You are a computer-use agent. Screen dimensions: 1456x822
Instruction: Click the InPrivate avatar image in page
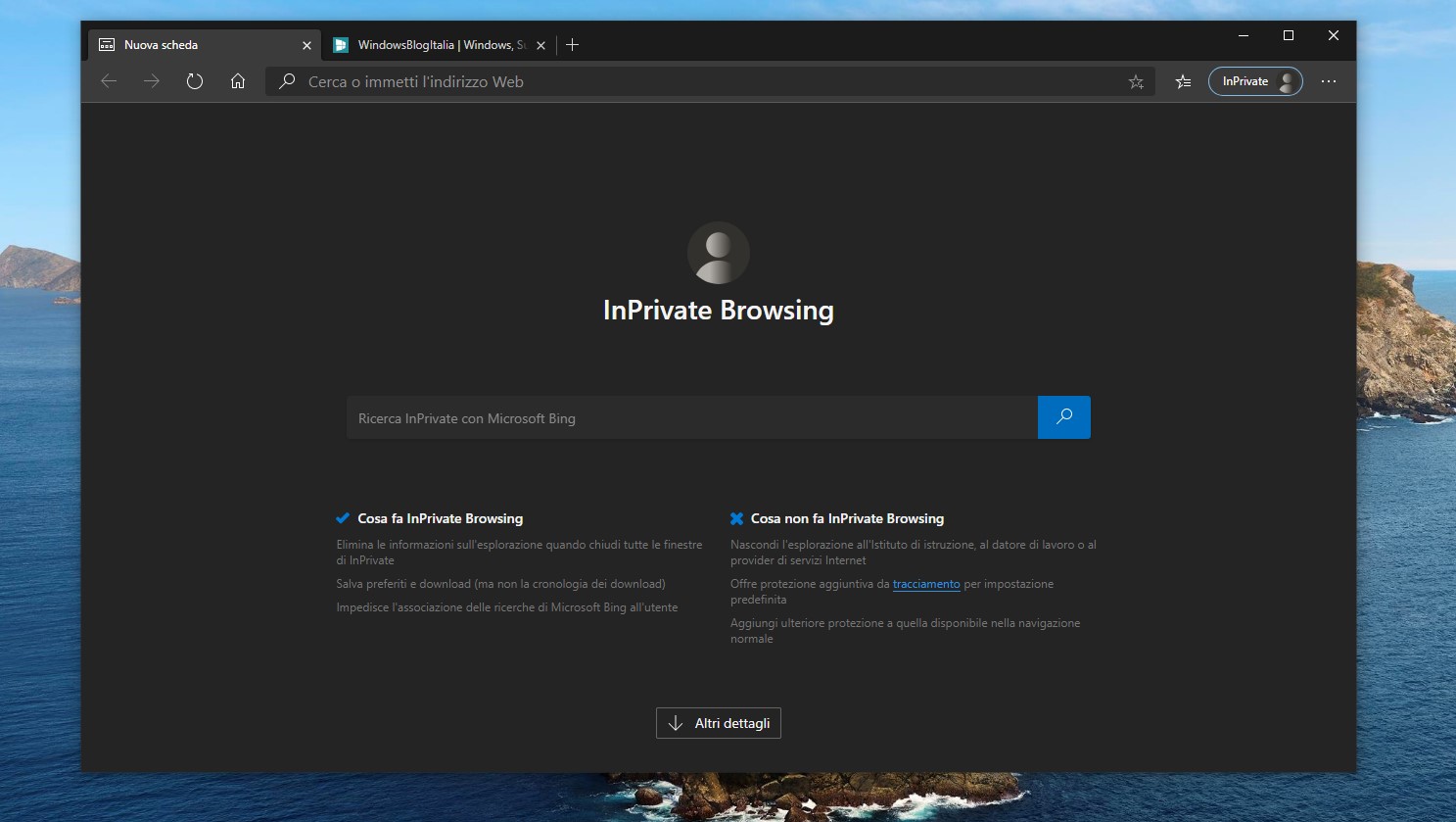719,253
